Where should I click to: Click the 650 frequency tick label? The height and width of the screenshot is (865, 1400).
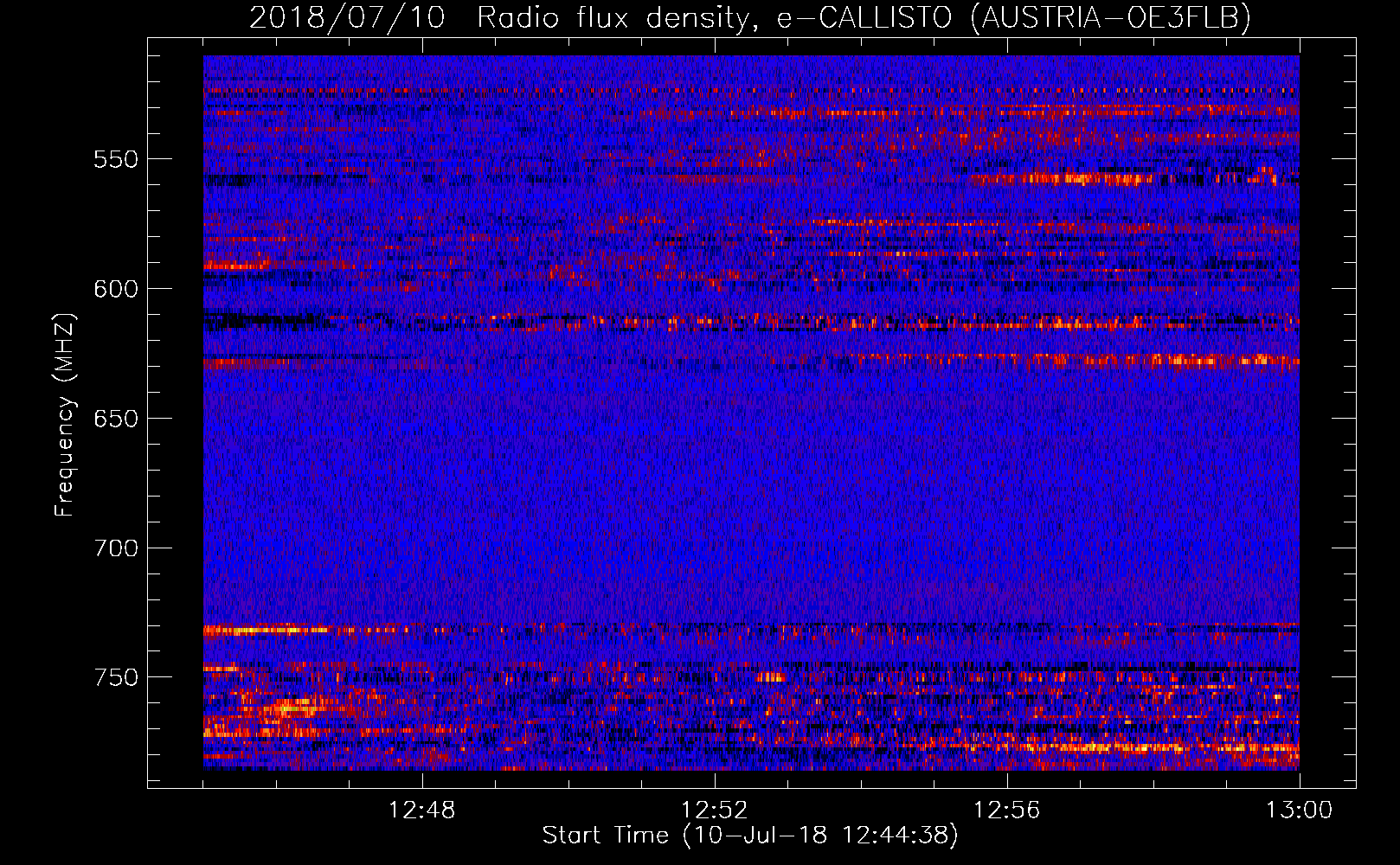[116, 419]
